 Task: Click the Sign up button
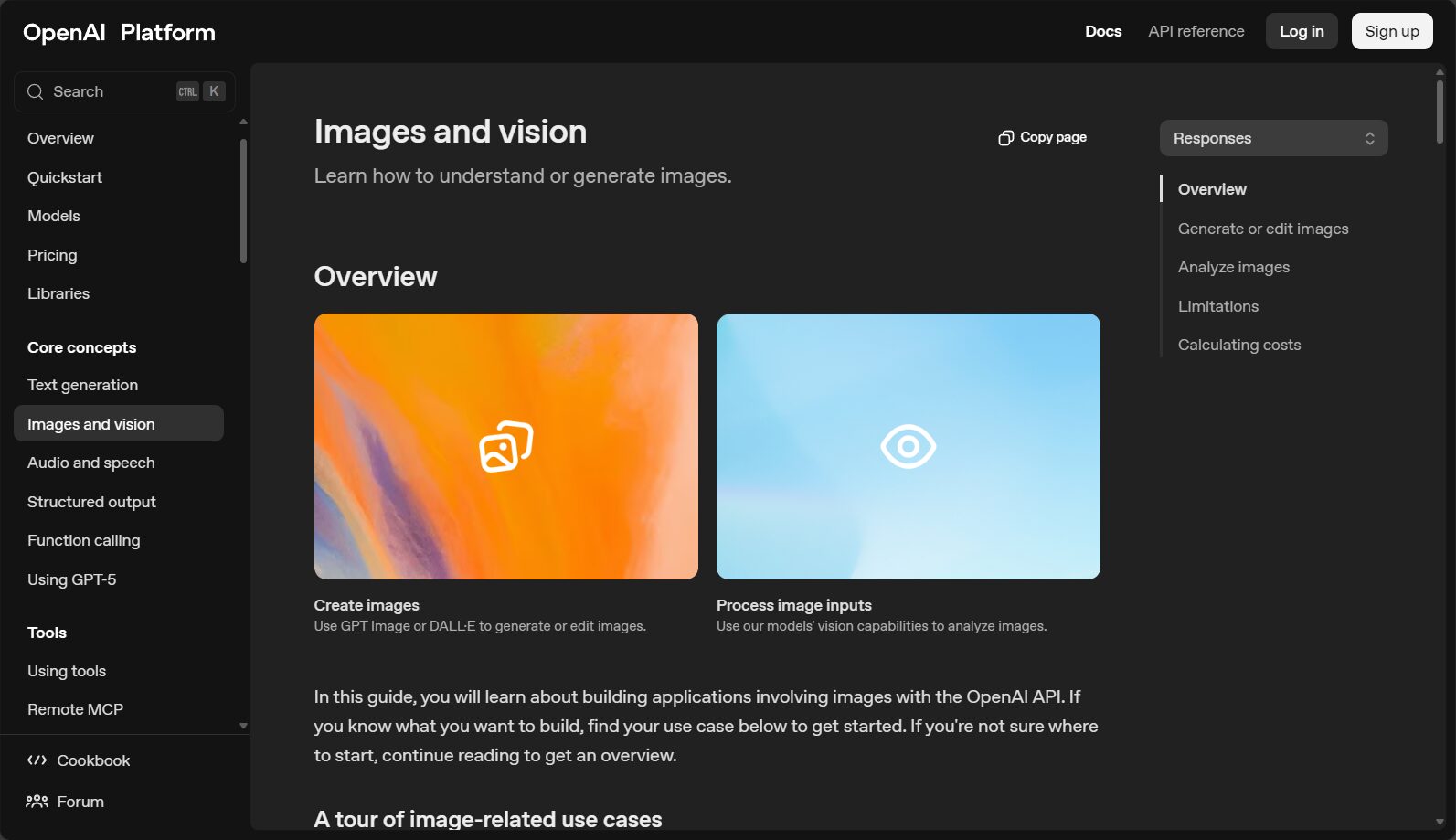click(x=1392, y=31)
